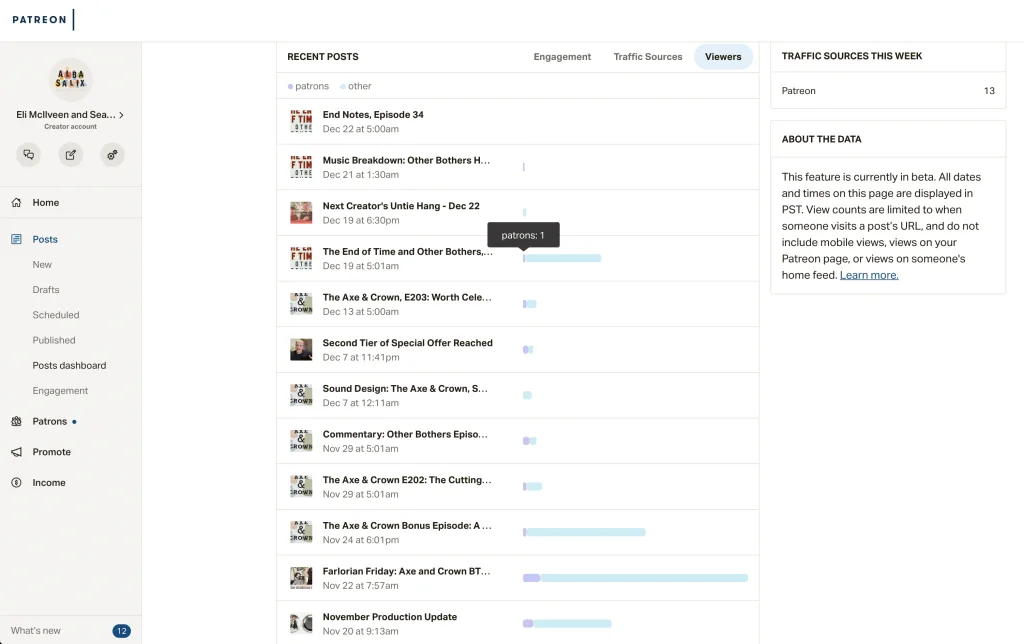Open Farlorian Friday: Axe and Crown post
1024x644 pixels.
click(406, 572)
